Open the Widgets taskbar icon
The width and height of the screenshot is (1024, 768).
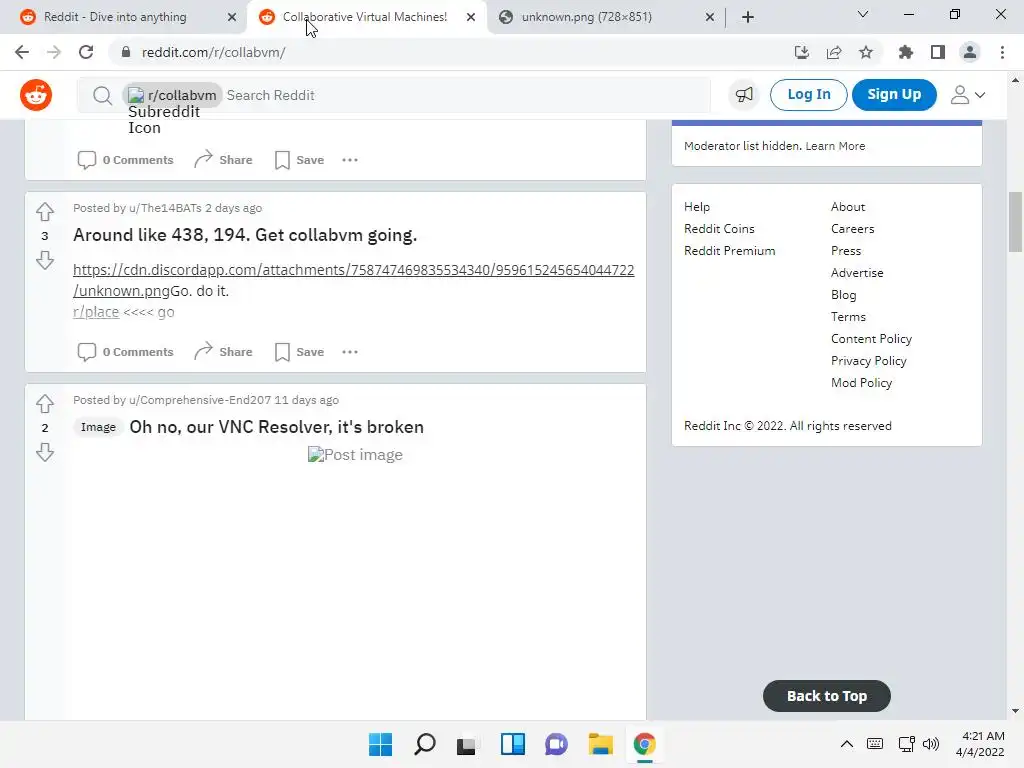[x=513, y=744]
